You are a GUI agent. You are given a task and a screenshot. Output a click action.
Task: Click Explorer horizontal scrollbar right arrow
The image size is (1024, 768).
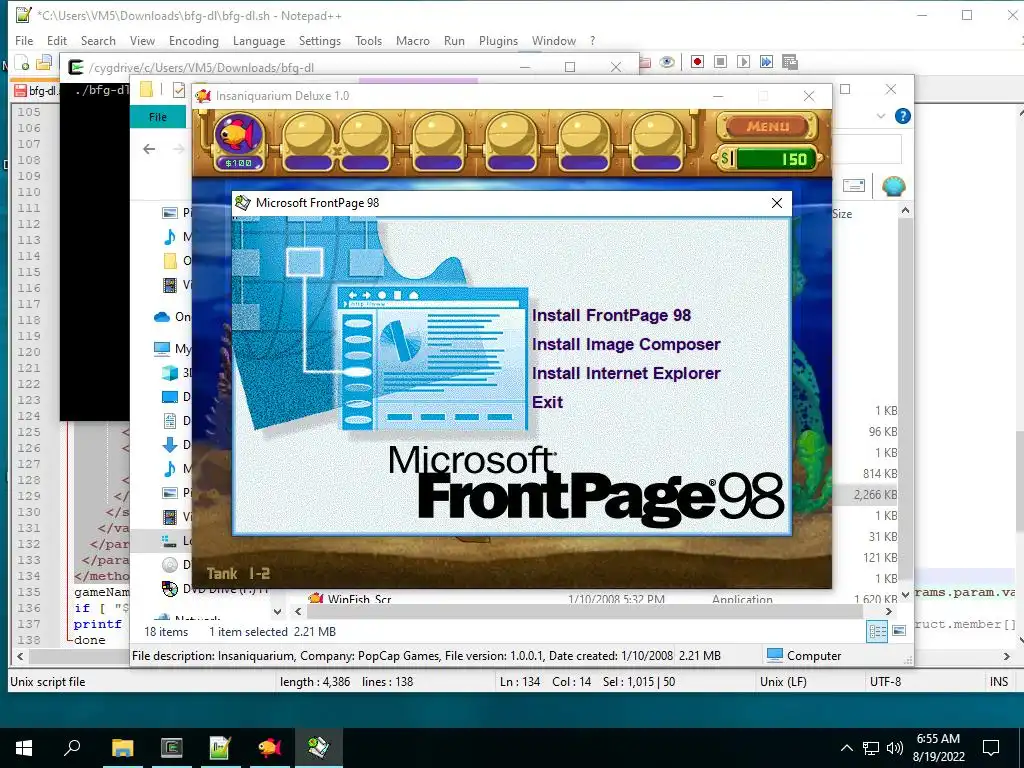point(888,611)
